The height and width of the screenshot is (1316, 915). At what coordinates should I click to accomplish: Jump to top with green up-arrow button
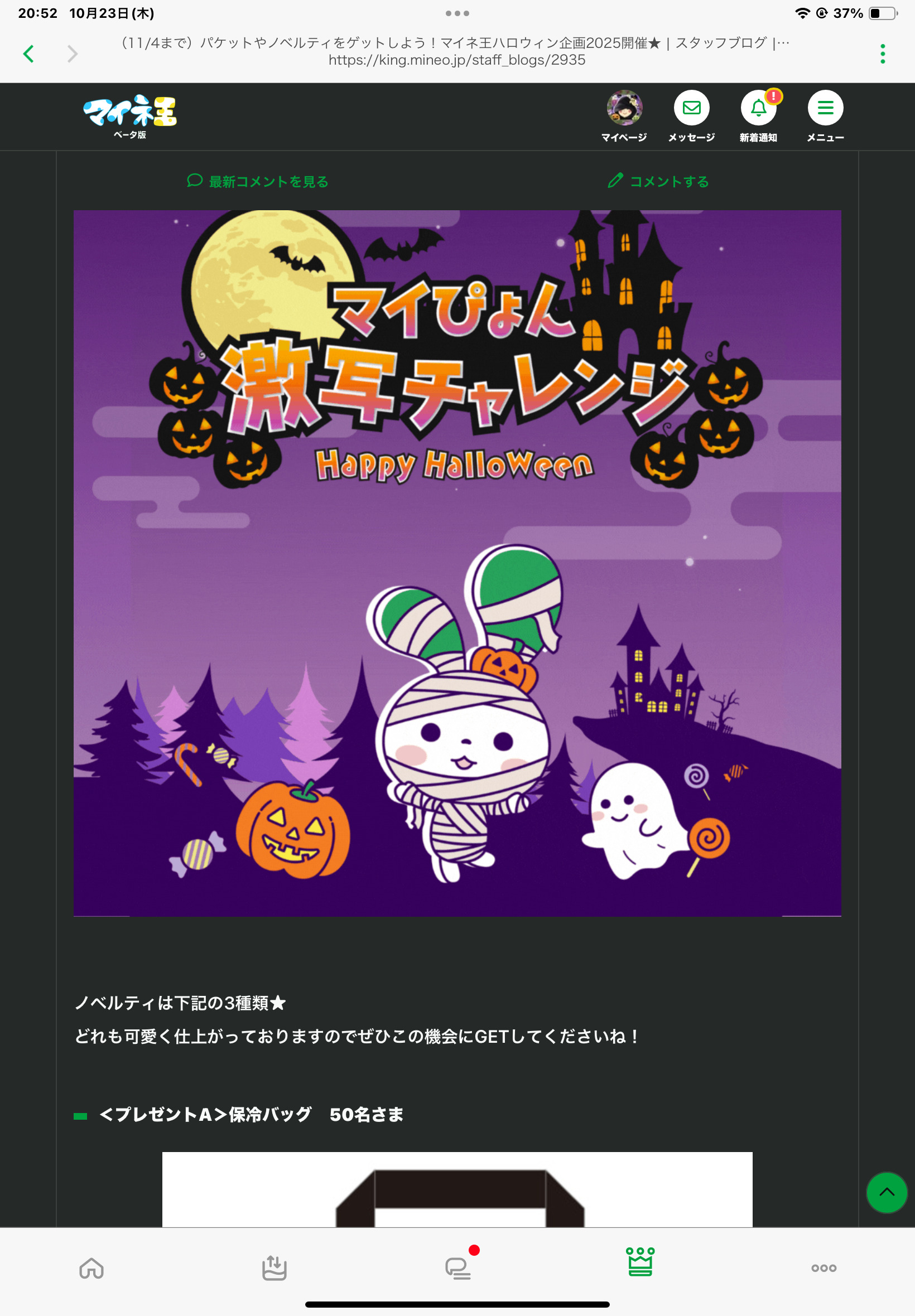click(887, 1192)
